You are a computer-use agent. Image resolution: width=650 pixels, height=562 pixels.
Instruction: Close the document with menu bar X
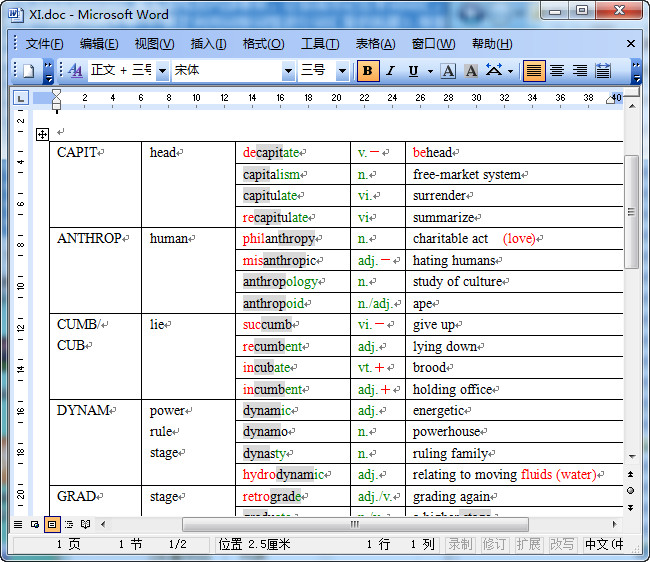631,44
